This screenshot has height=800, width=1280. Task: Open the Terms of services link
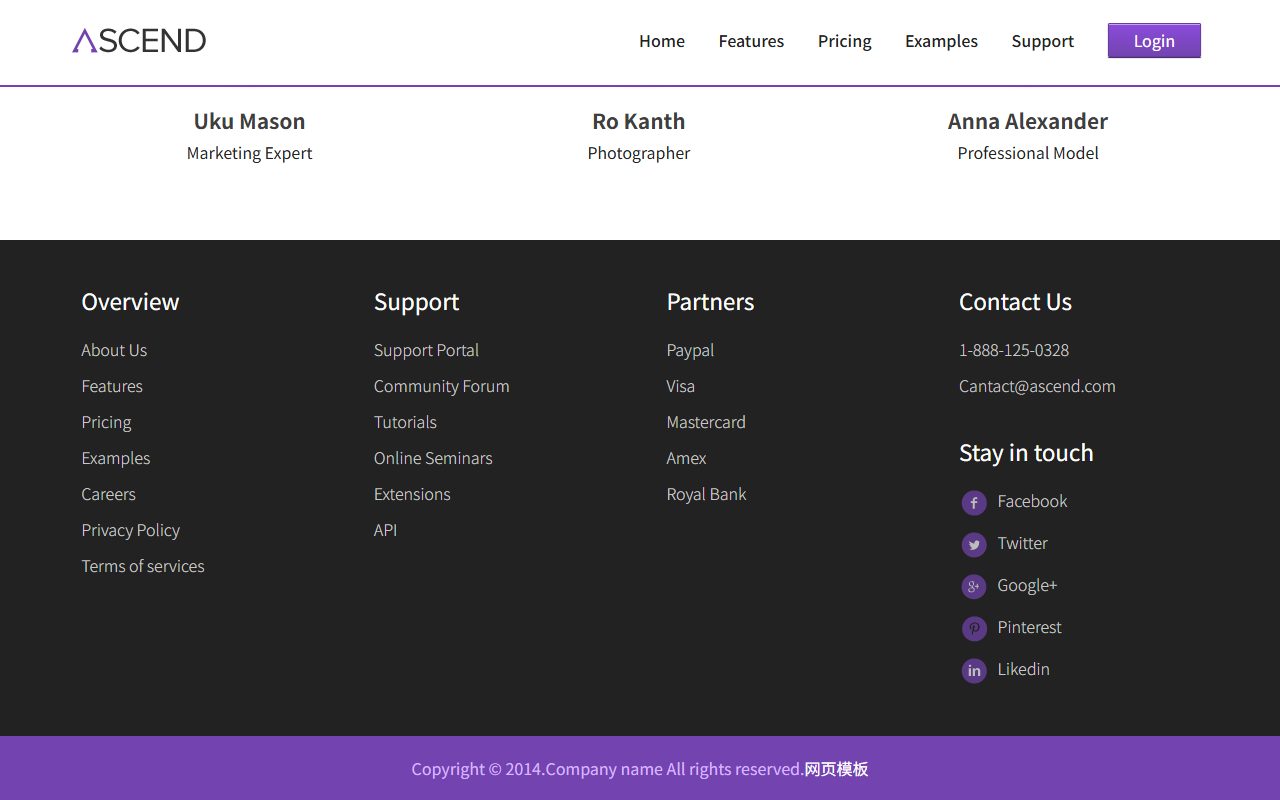143,566
